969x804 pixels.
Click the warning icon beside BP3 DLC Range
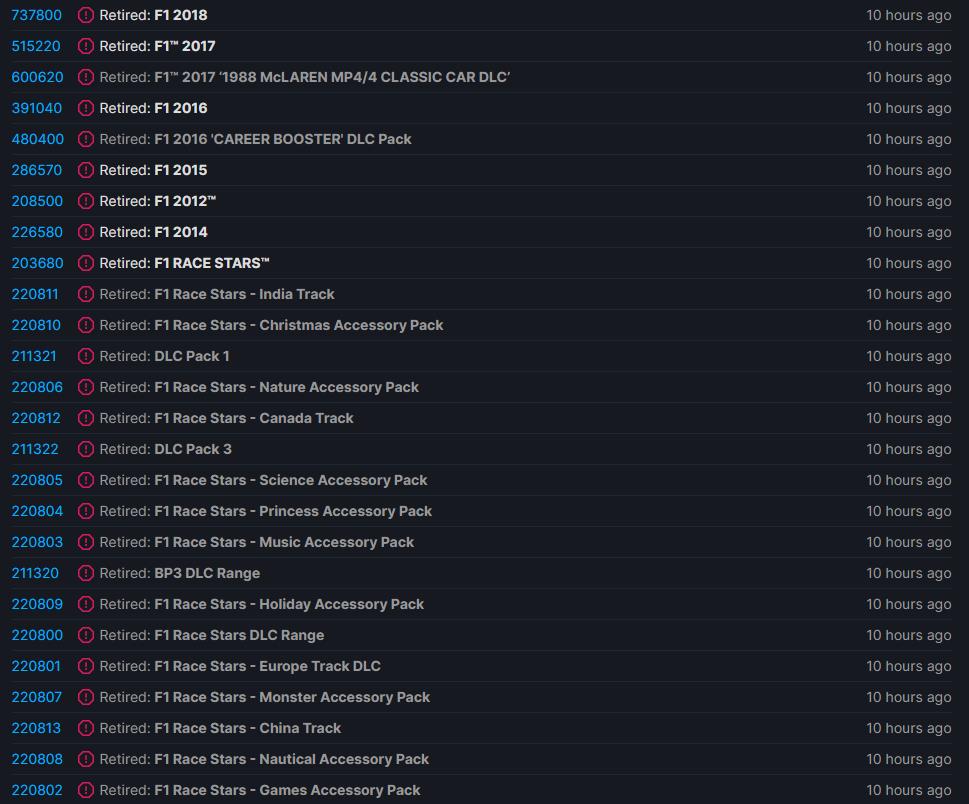pos(86,573)
